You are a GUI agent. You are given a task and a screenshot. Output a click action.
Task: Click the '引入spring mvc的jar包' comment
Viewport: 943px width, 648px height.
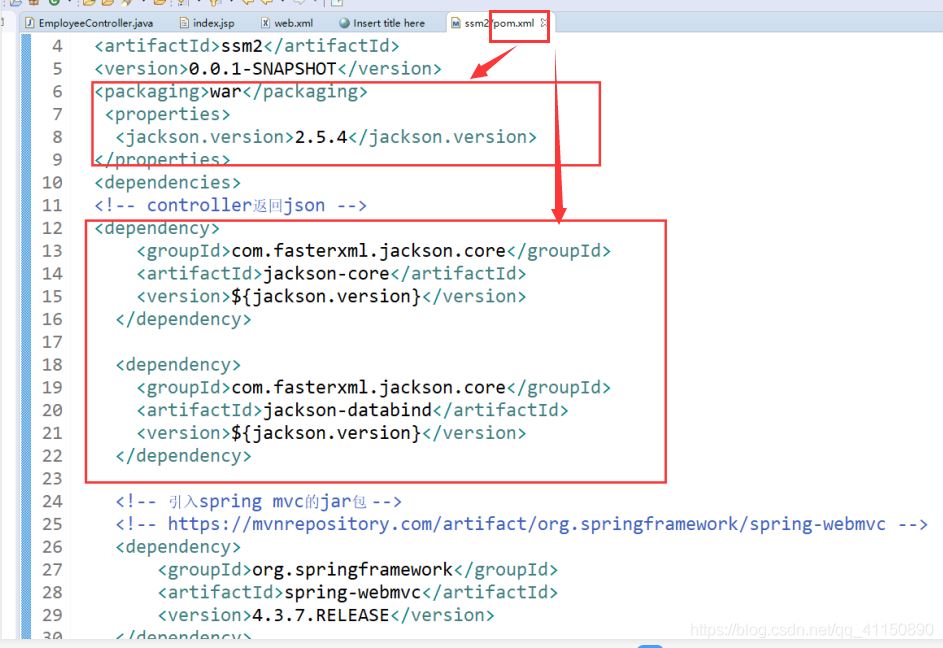(259, 501)
